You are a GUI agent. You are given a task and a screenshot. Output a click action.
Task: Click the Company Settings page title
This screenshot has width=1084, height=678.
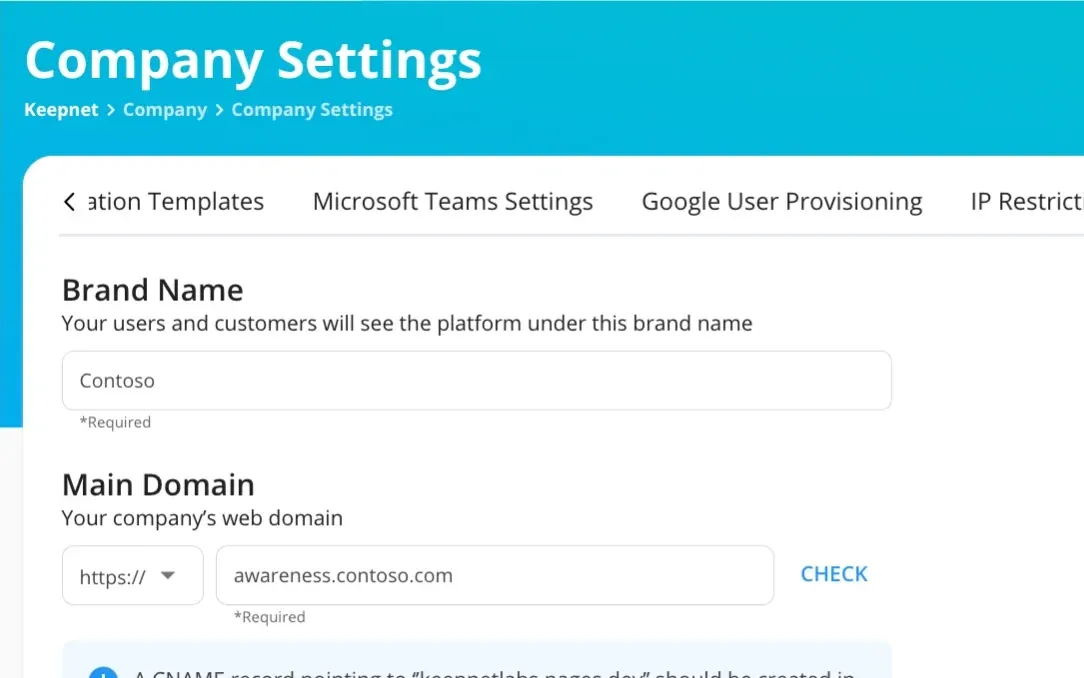(253, 61)
